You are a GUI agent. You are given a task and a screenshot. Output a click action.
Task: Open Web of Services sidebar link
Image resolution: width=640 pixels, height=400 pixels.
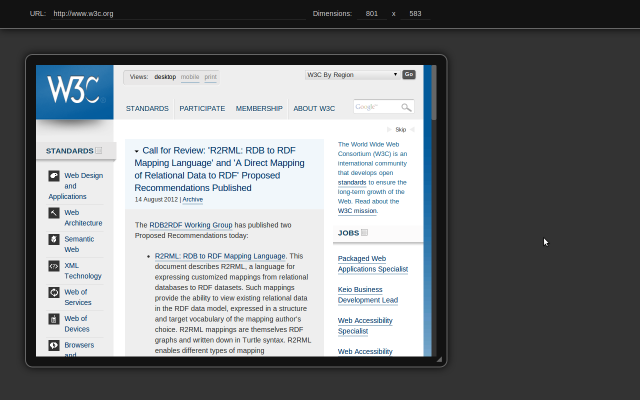coord(78,298)
